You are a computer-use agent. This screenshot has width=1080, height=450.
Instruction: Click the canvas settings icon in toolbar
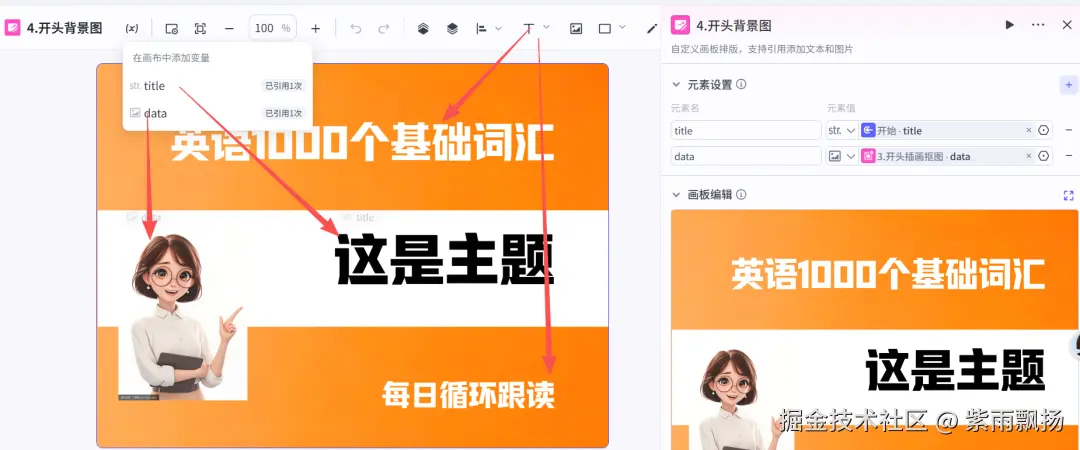coord(172,28)
